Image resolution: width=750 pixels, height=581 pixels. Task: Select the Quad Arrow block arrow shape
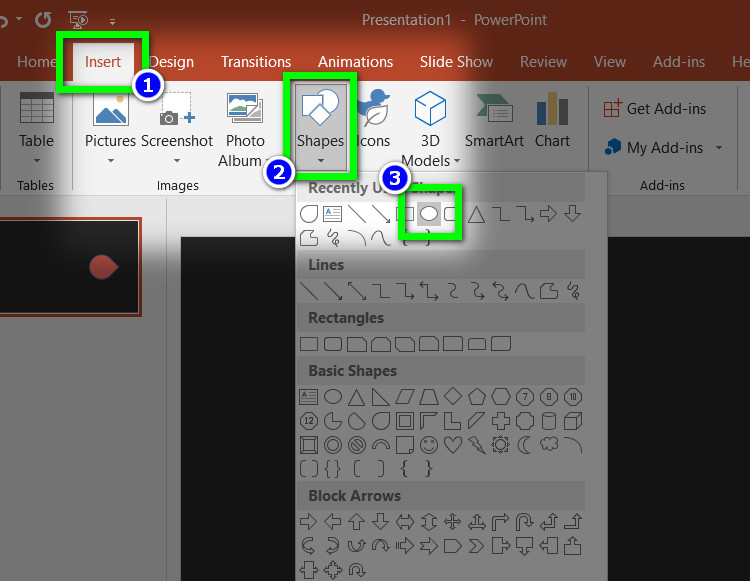coord(452,521)
